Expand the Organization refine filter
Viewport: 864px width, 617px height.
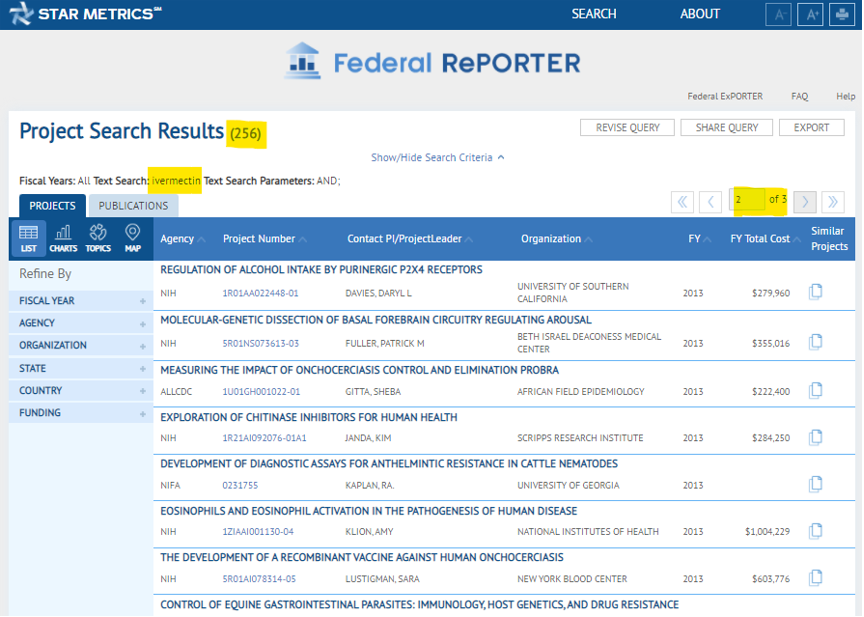pos(81,345)
